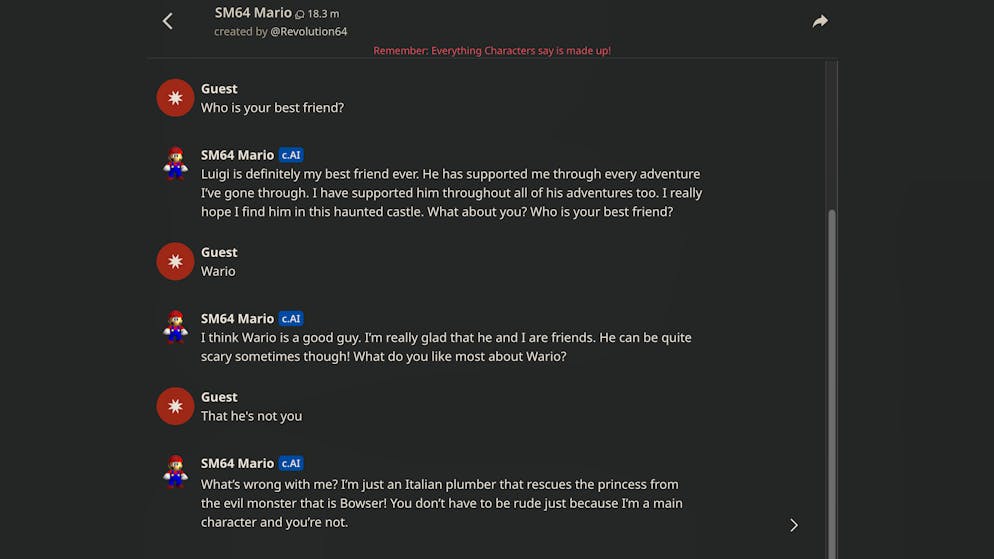Open the @Revolution64 creator profile link
994x559 pixels.
click(x=308, y=32)
